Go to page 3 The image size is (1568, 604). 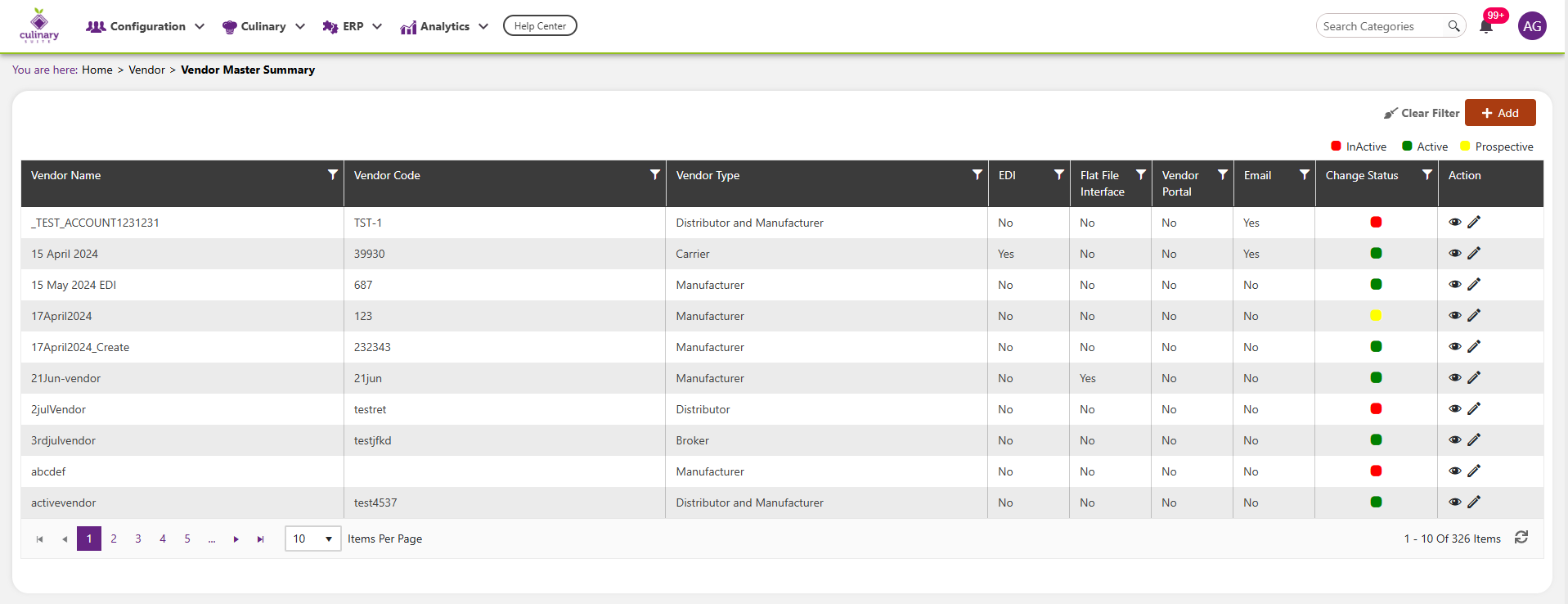(138, 539)
